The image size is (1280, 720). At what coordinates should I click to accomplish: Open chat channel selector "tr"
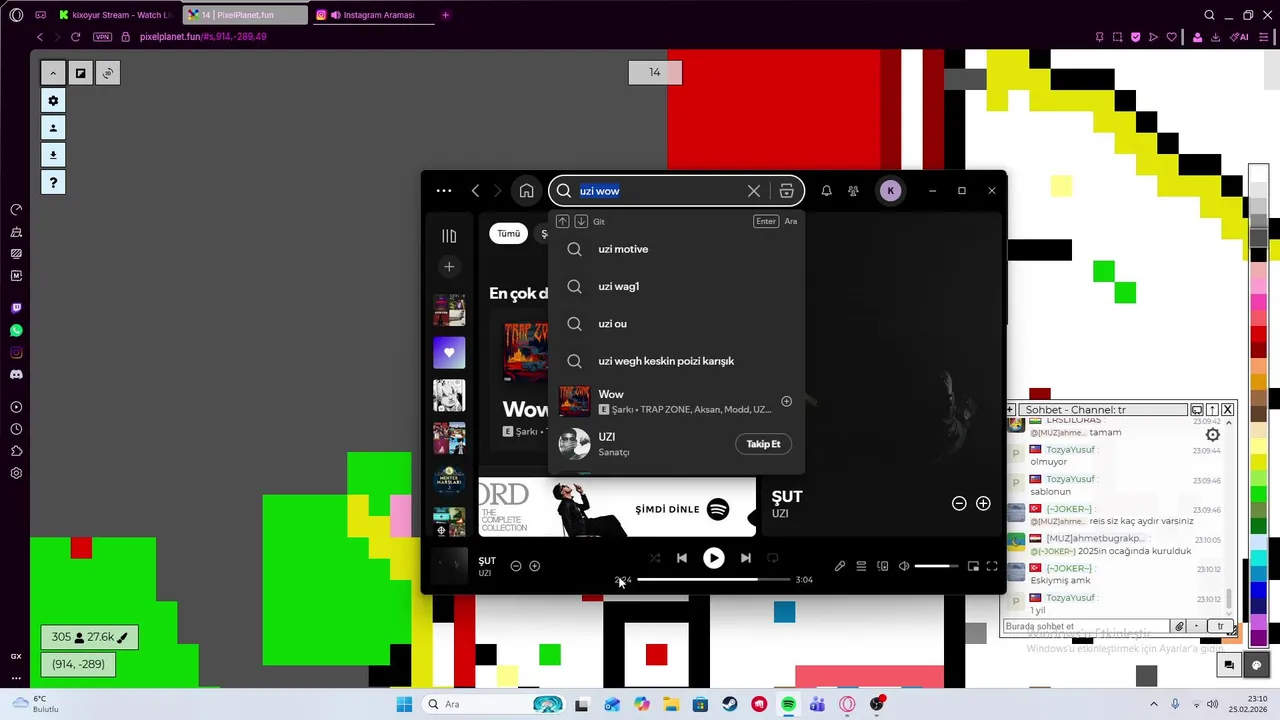tap(1221, 627)
